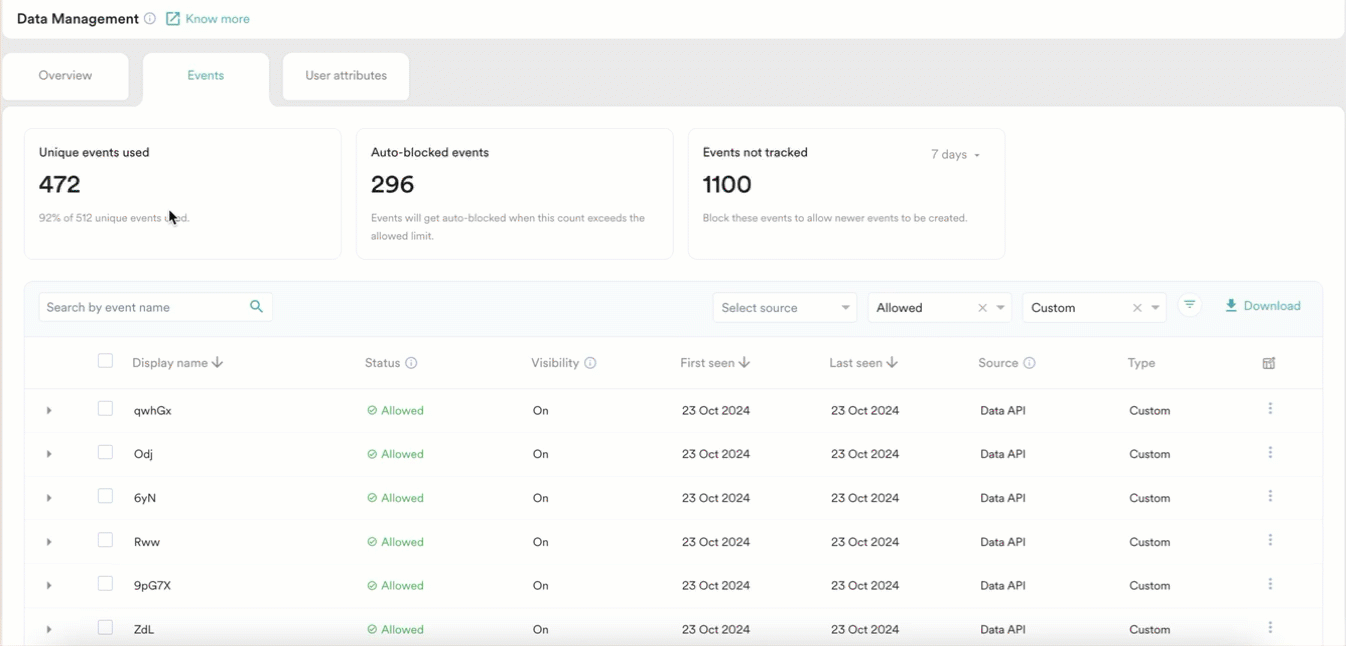Click the Allowed check icon for qwhGx

(372, 411)
